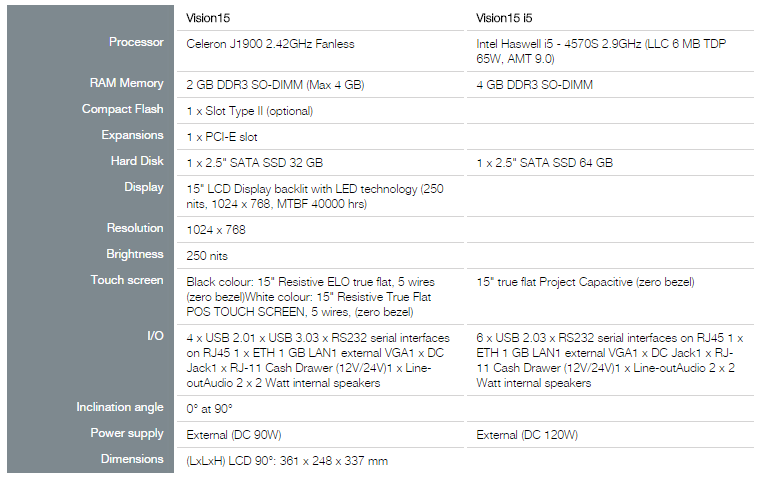771x479 pixels.
Task: Select the Hard Disk row label
Action: coord(136,161)
